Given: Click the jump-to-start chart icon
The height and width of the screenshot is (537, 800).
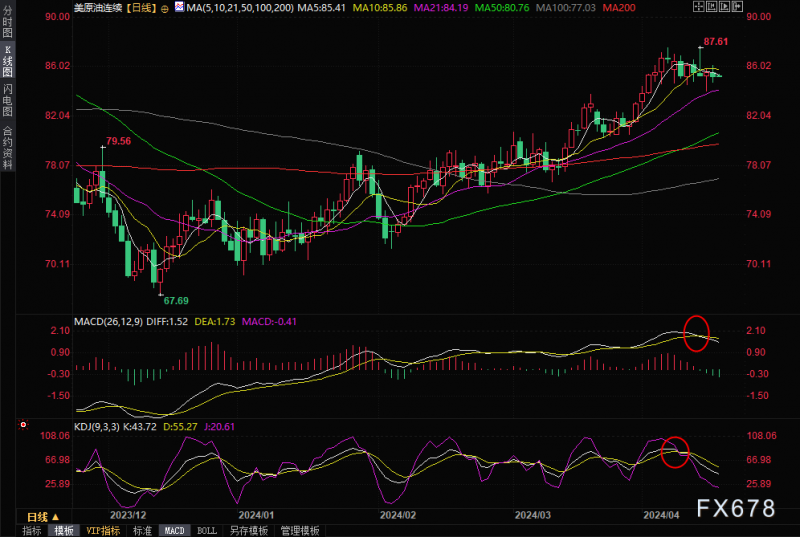Looking at the screenshot, I should pyautogui.click(x=712, y=6).
